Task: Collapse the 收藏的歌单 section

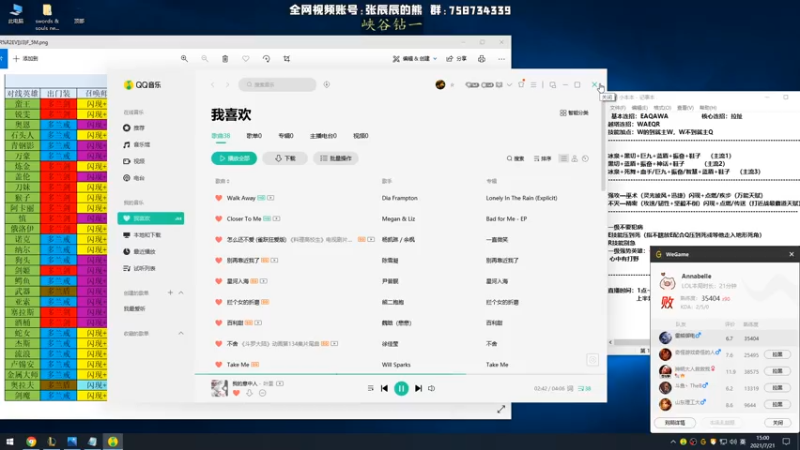Action: [181, 333]
